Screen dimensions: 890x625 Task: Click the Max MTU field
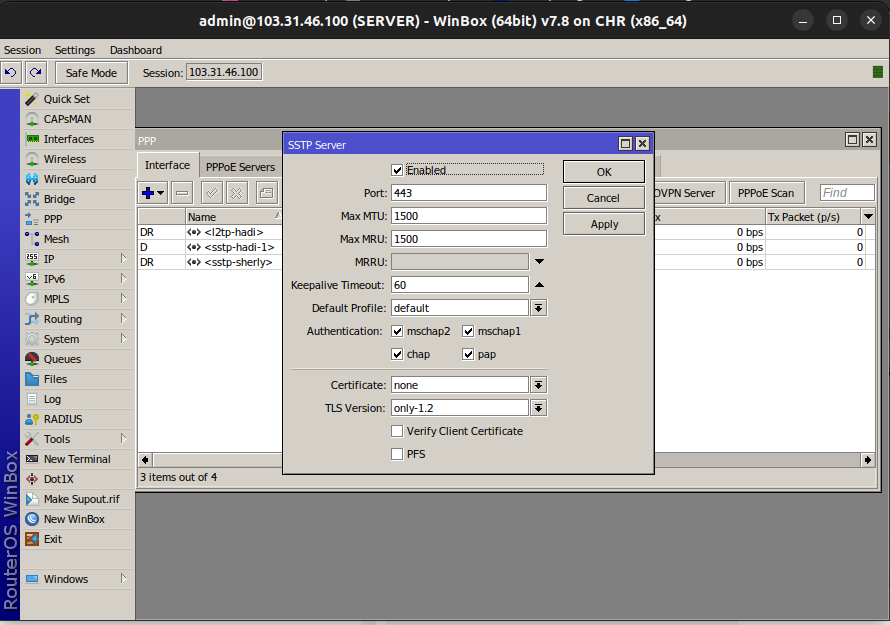(469, 216)
